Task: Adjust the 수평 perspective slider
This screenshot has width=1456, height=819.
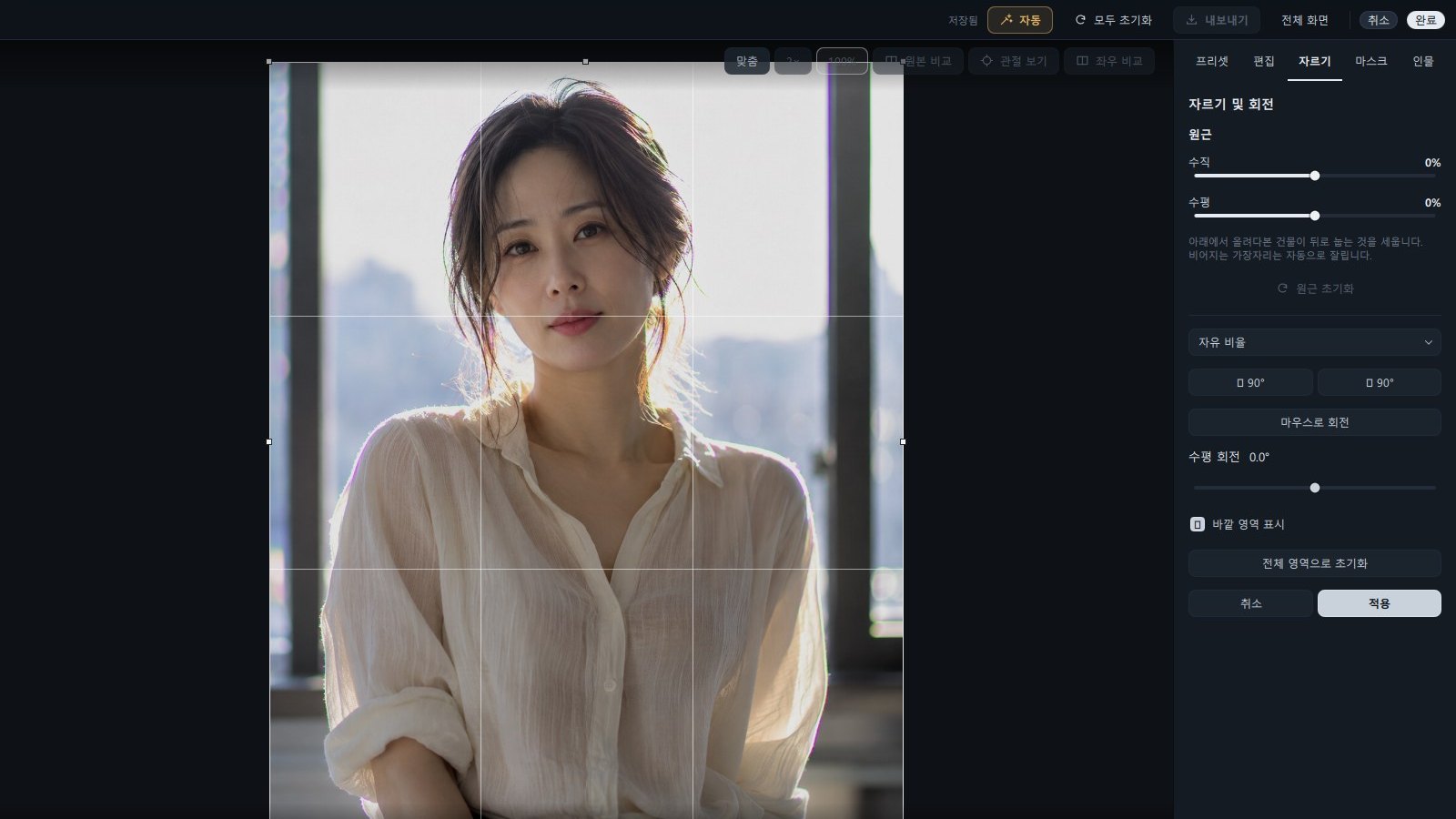Action: tap(1314, 216)
